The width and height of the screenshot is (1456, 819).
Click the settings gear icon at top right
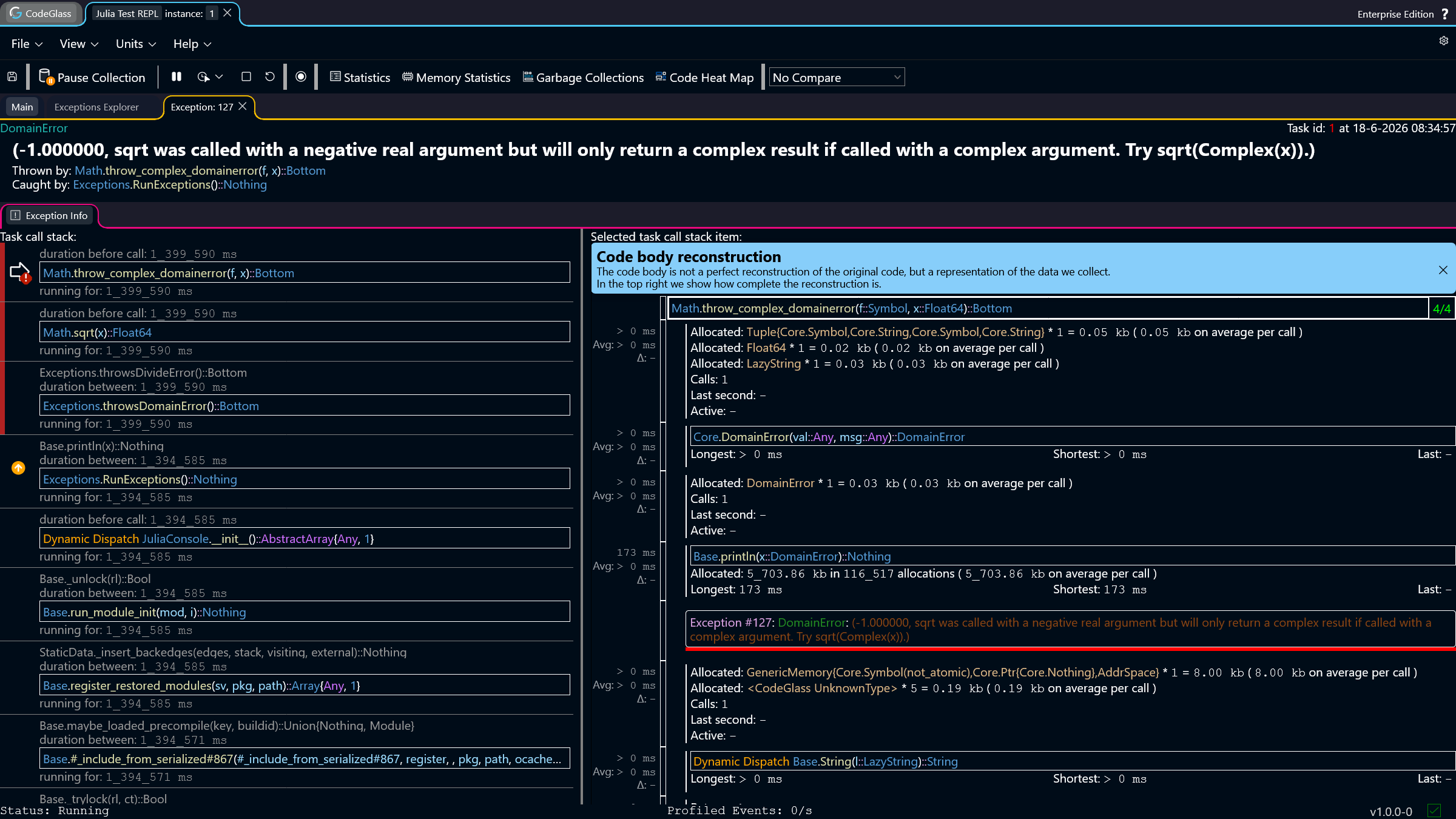point(1444,41)
